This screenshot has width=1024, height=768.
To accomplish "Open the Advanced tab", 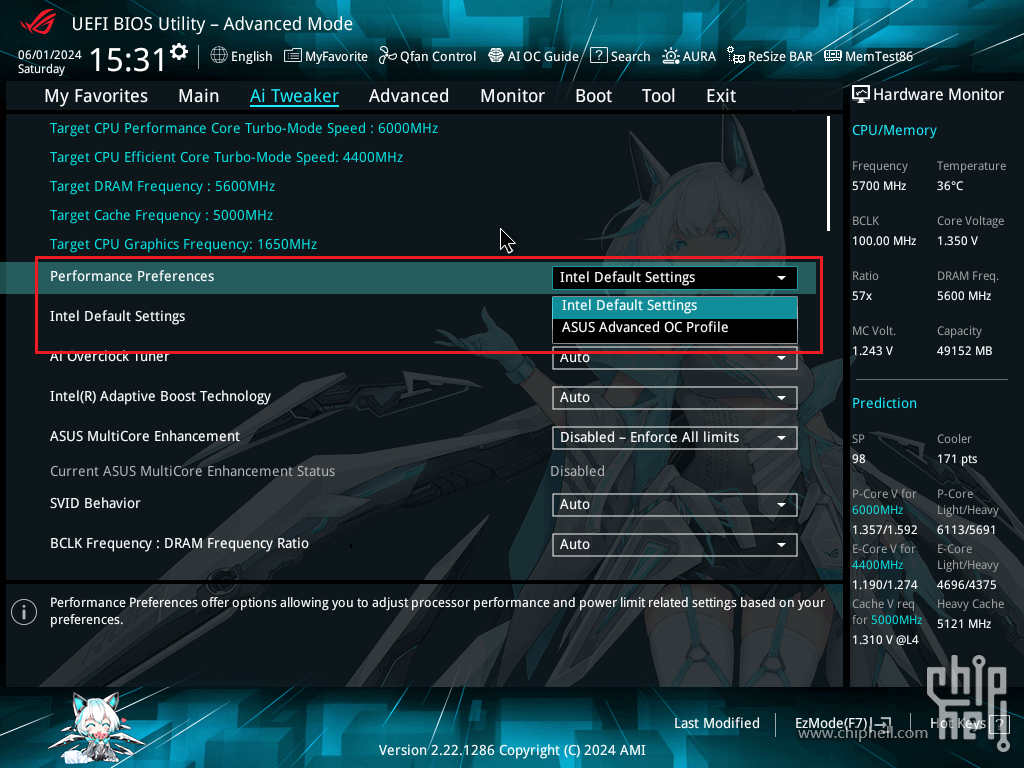I will 409,96.
